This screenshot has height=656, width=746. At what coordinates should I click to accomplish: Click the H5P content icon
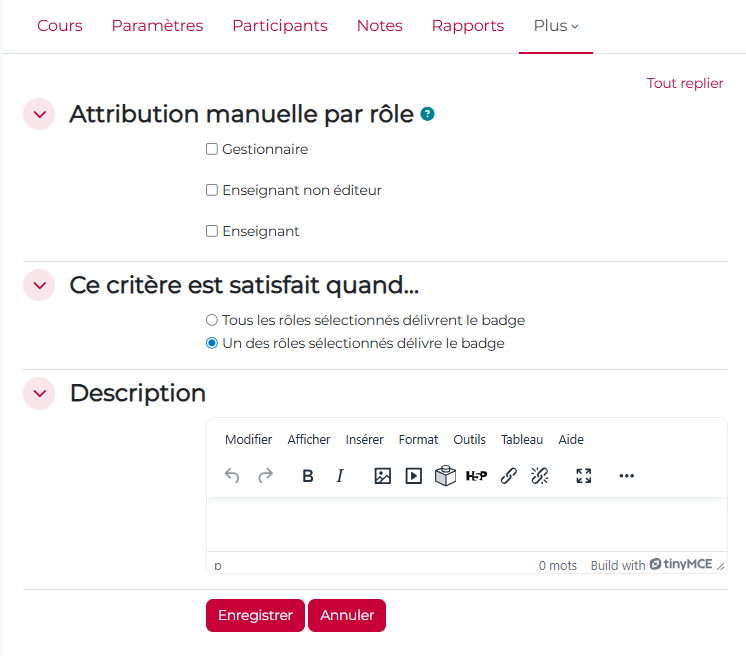pos(476,476)
